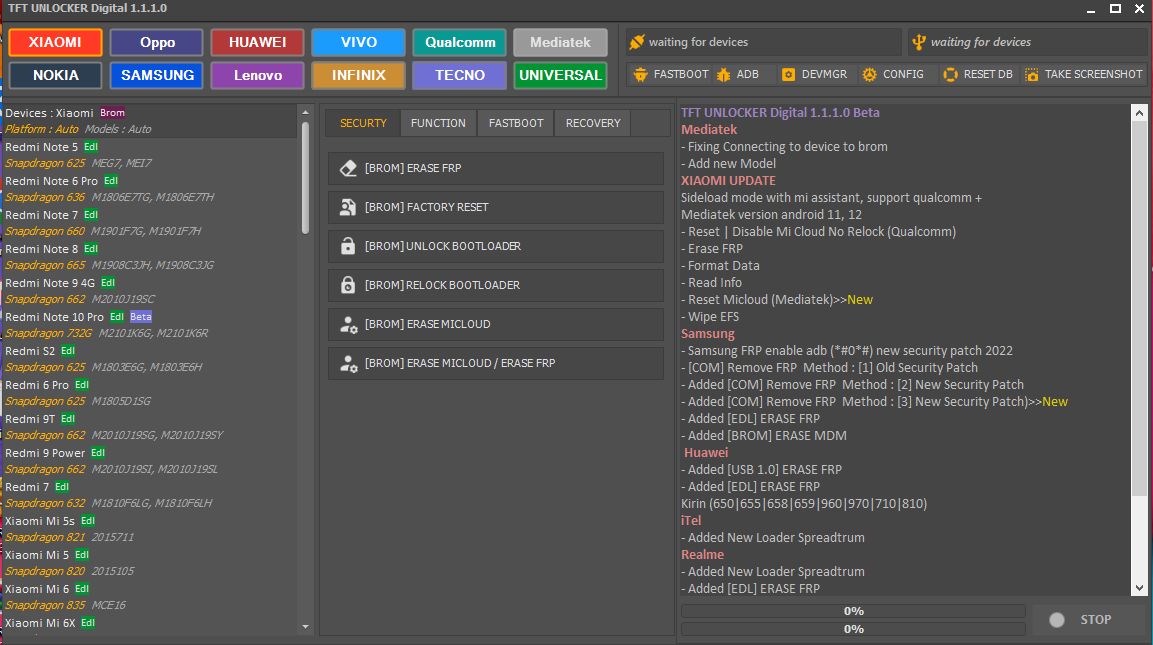The height and width of the screenshot is (645, 1153).
Task: Open Device Manager via DEVMGR icon
Action: (x=788, y=74)
